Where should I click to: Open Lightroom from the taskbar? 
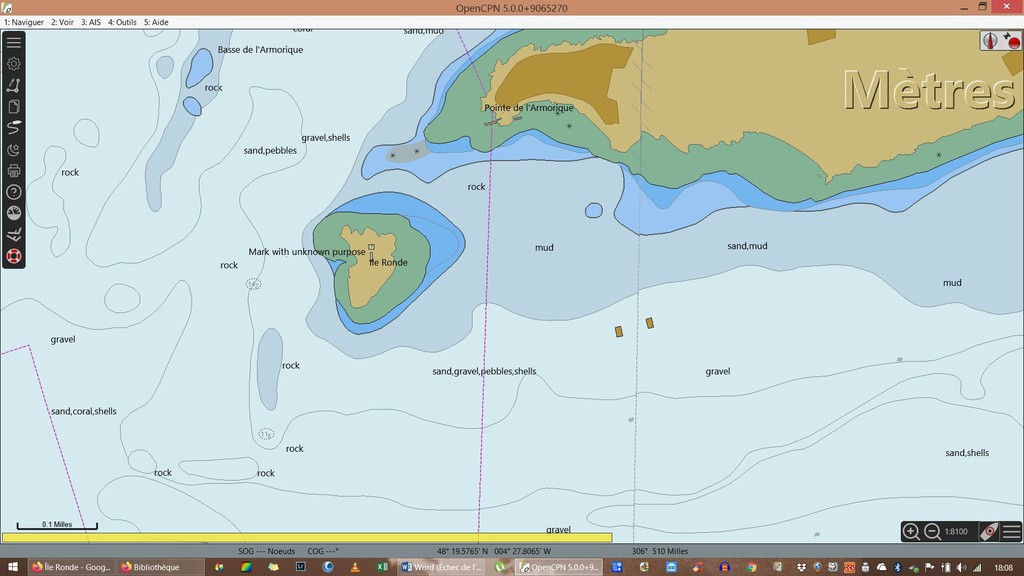[x=300, y=567]
